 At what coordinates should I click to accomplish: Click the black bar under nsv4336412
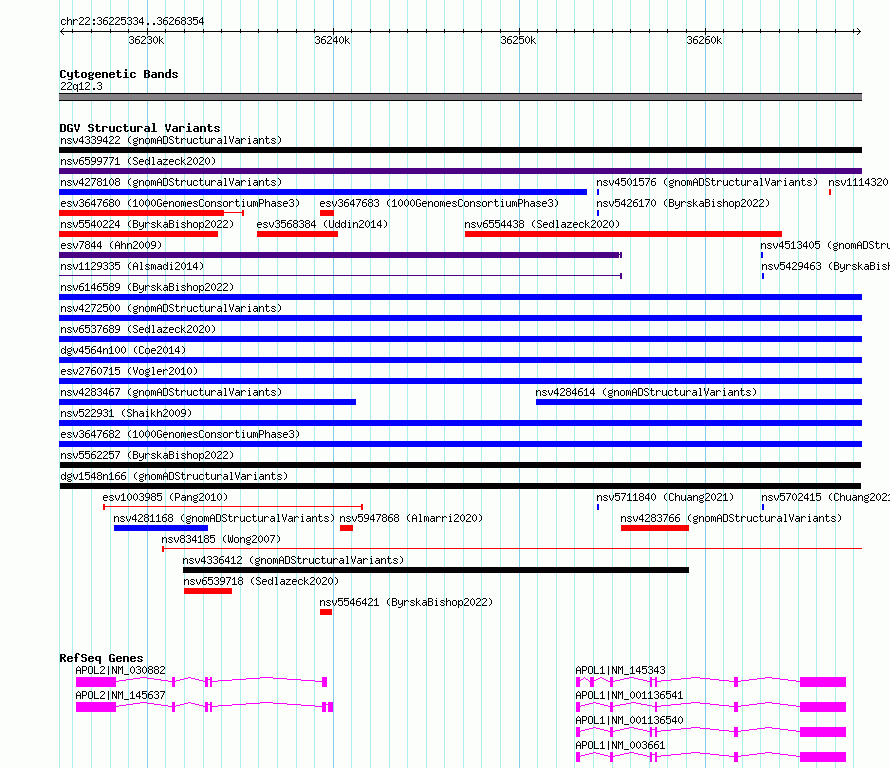tap(436, 570)
